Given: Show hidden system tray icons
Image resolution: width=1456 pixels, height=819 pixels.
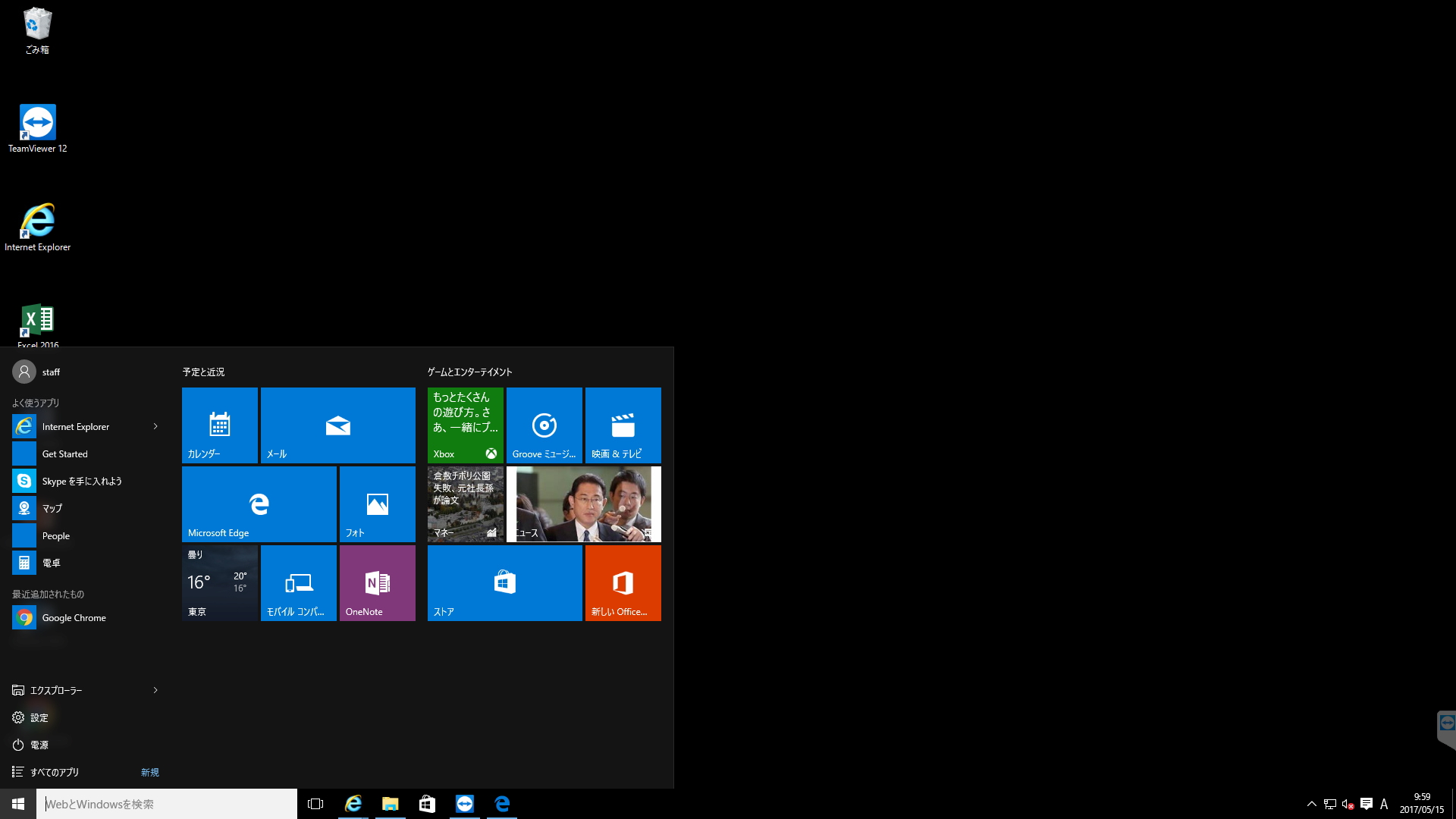Looking at the screenshot, I should pos(1312,804).
